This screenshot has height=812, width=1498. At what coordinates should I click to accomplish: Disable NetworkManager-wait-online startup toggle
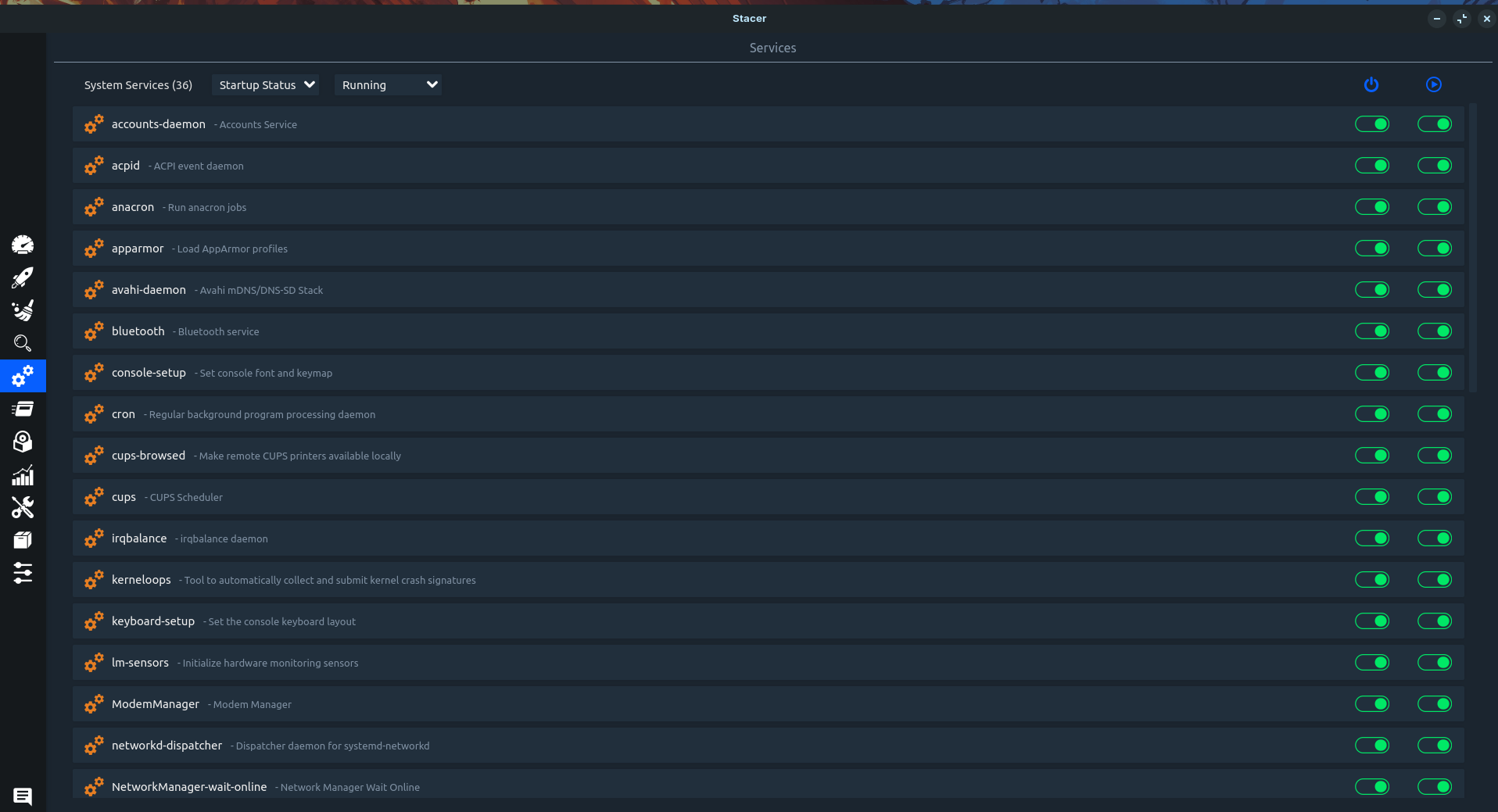[1372, 786]
